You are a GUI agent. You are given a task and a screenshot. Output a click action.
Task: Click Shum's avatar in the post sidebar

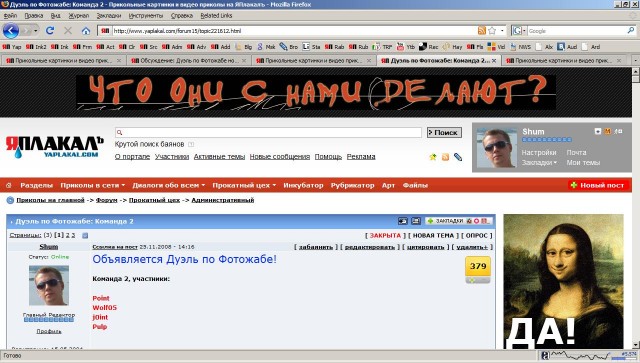pos(49,285)
